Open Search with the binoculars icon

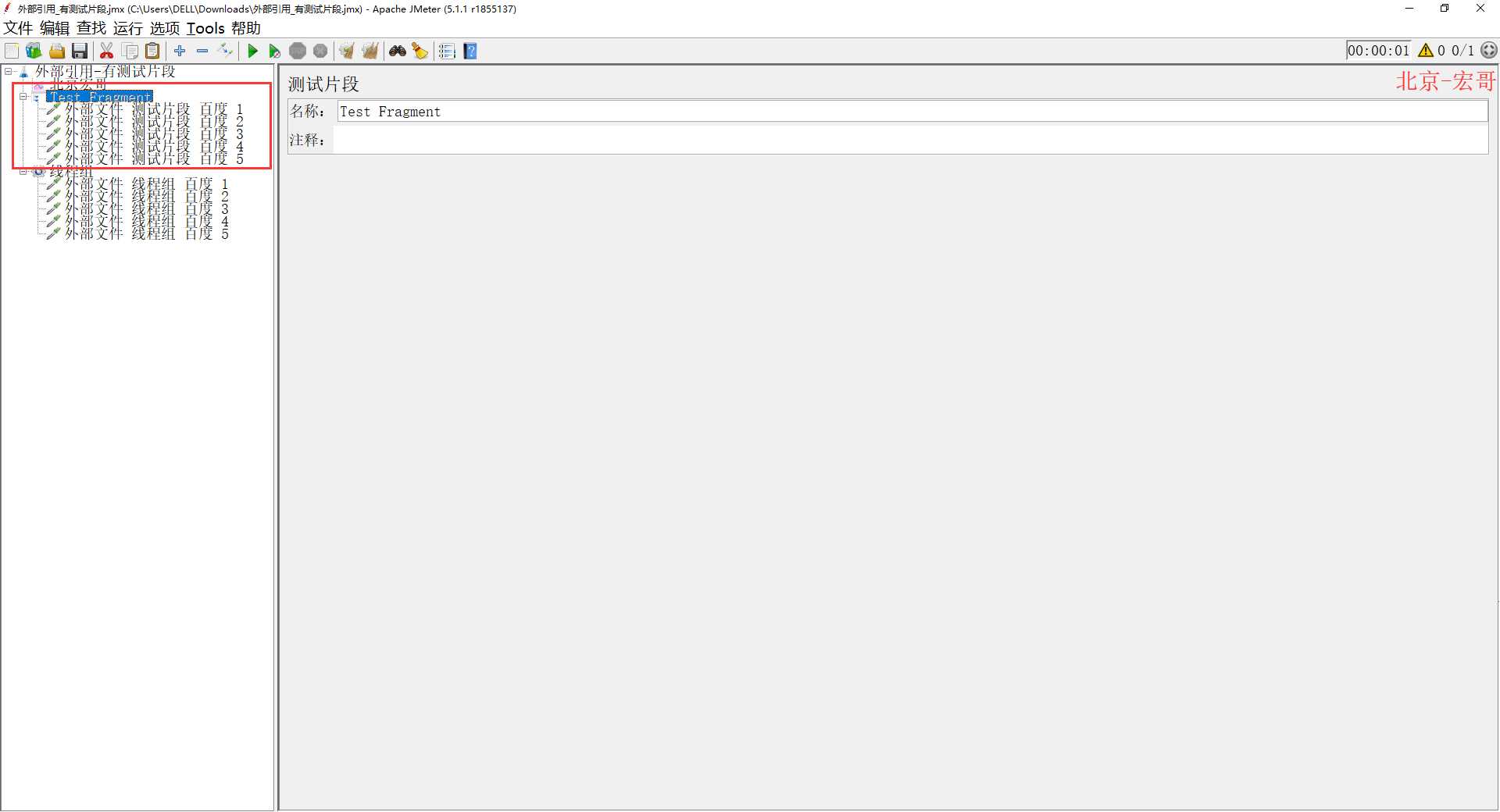click(398, 51)
